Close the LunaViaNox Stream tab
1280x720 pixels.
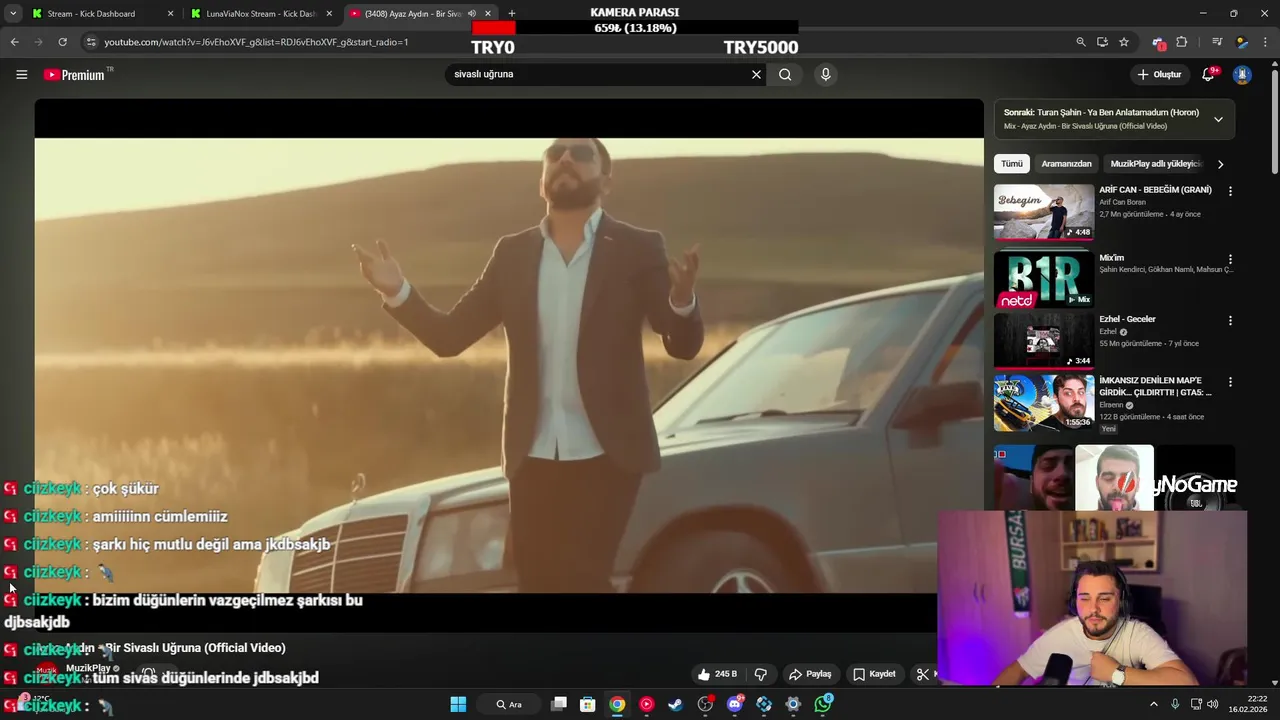[x=329, y=14]
